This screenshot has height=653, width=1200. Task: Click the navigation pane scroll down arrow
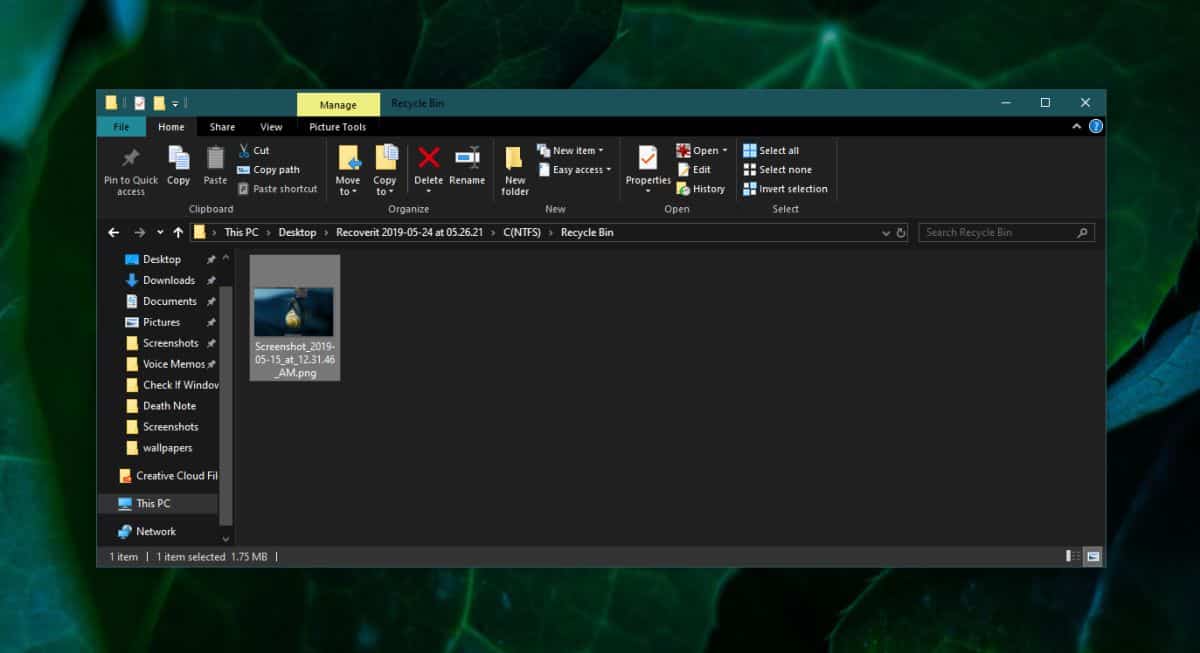(x=226, y=539)
